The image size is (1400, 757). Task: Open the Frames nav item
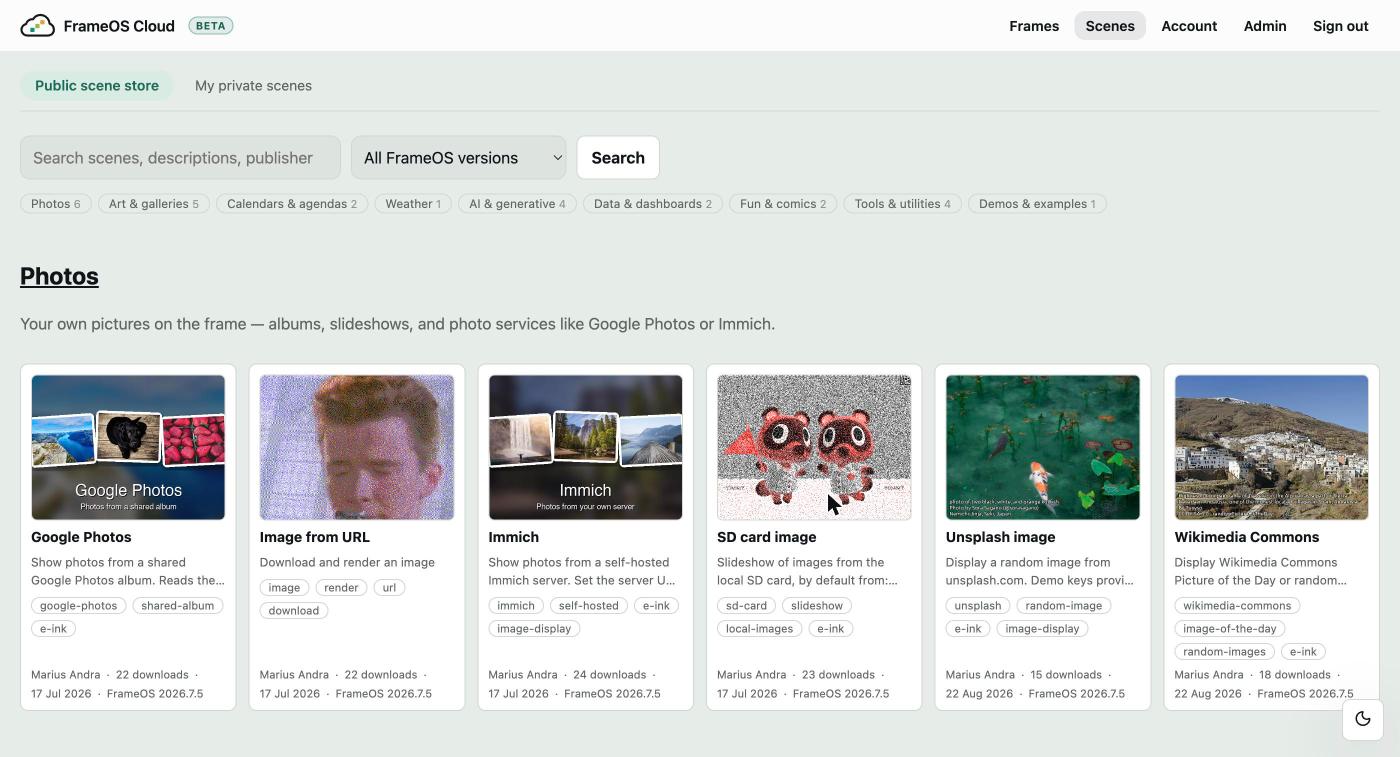[1034, 26]
